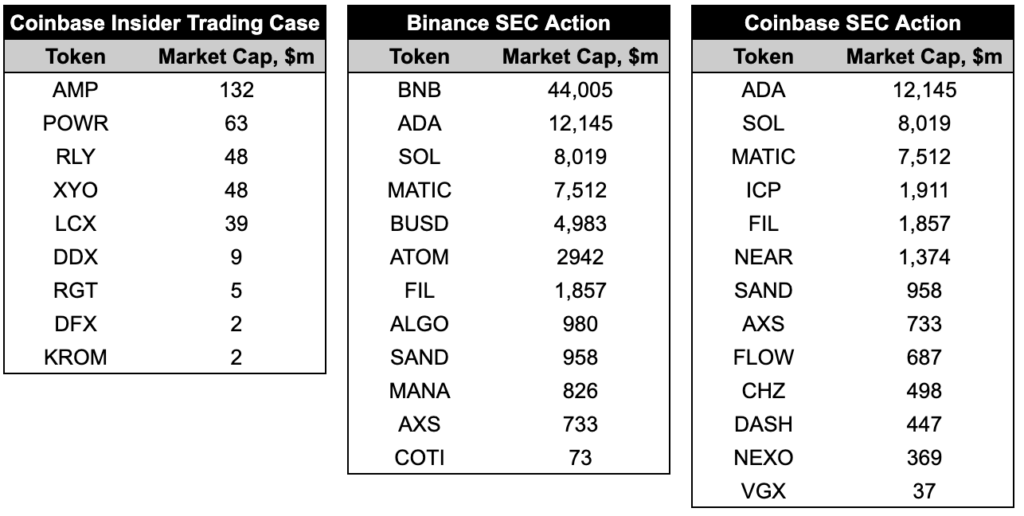
Task: Click the ATOM market cap 2942
Action: [580, 257]
